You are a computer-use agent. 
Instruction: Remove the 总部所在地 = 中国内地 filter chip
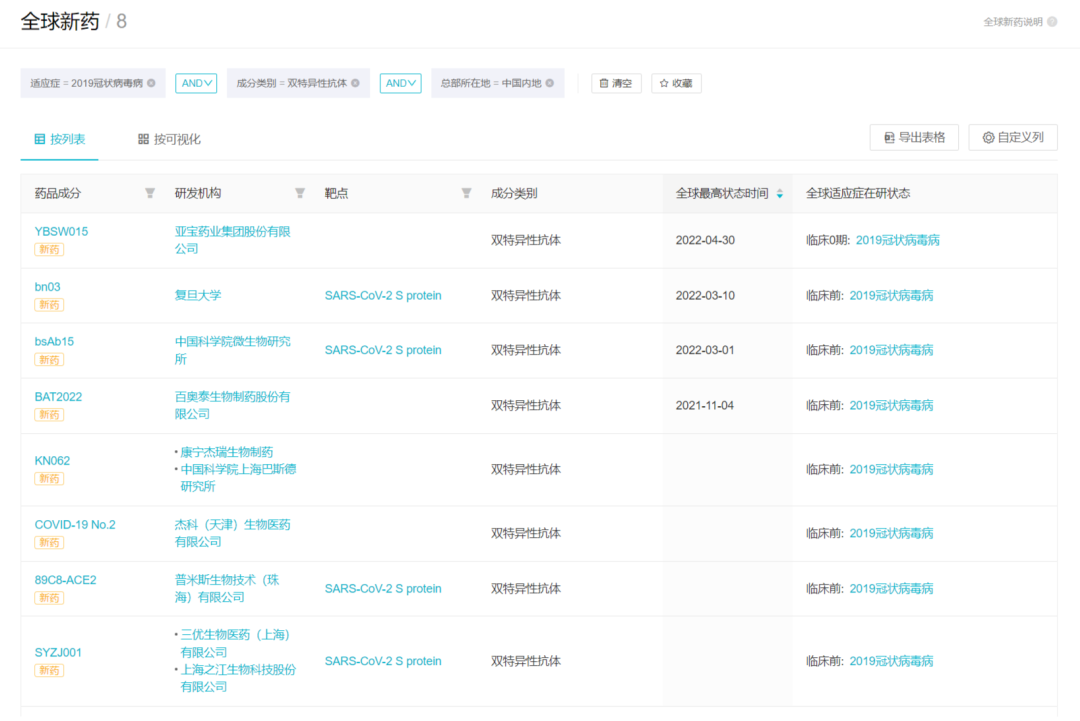pos(550,83)
